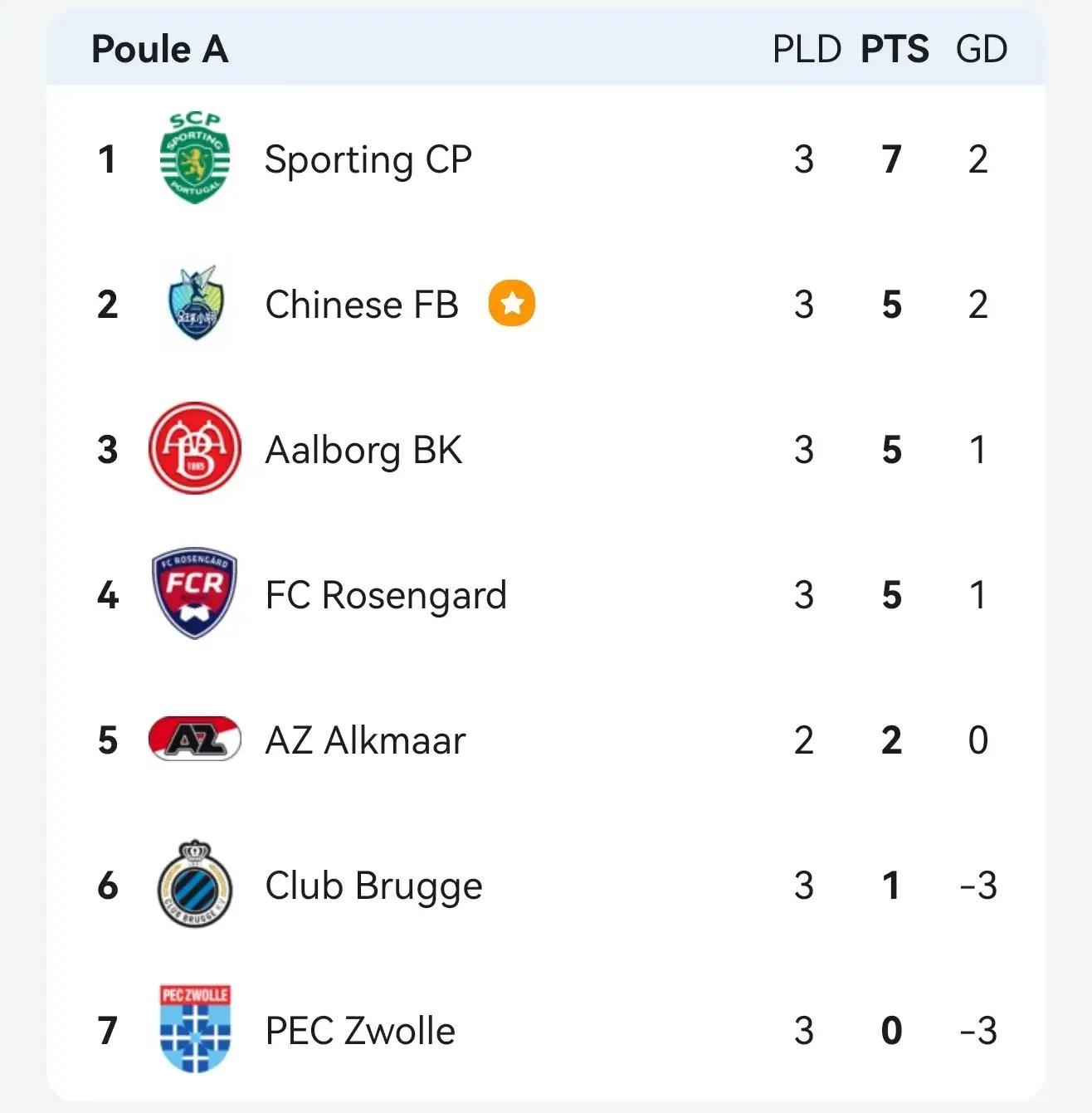
Task: Toggle the orange favorite star on Chinese FB
Action: click(x=512, y=304)
